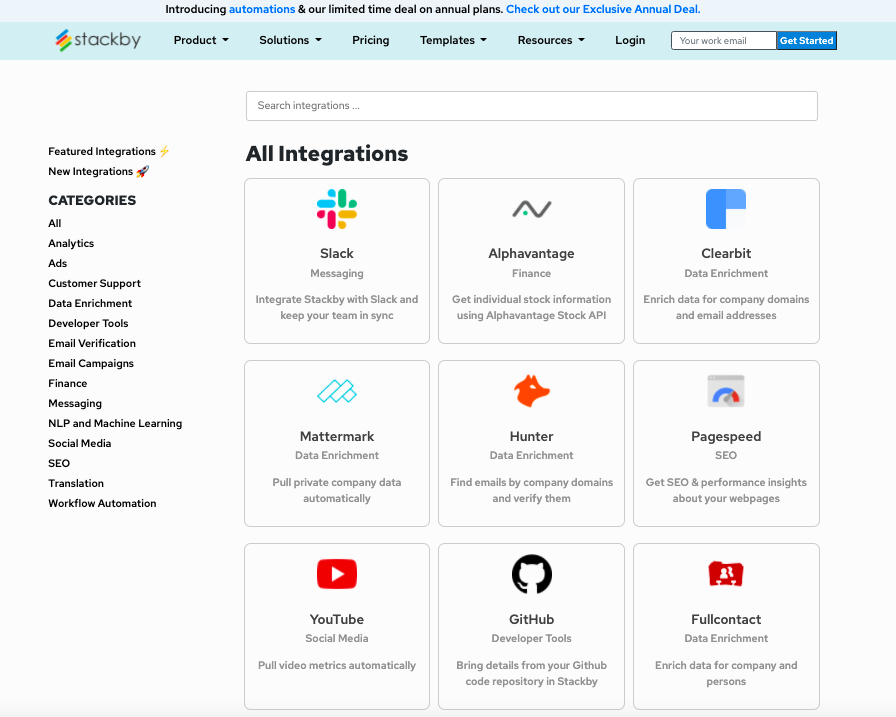Click 'Bring details from your Github' description
The image size is (896, 717).
pyautogui.click(x=531, y=673)
